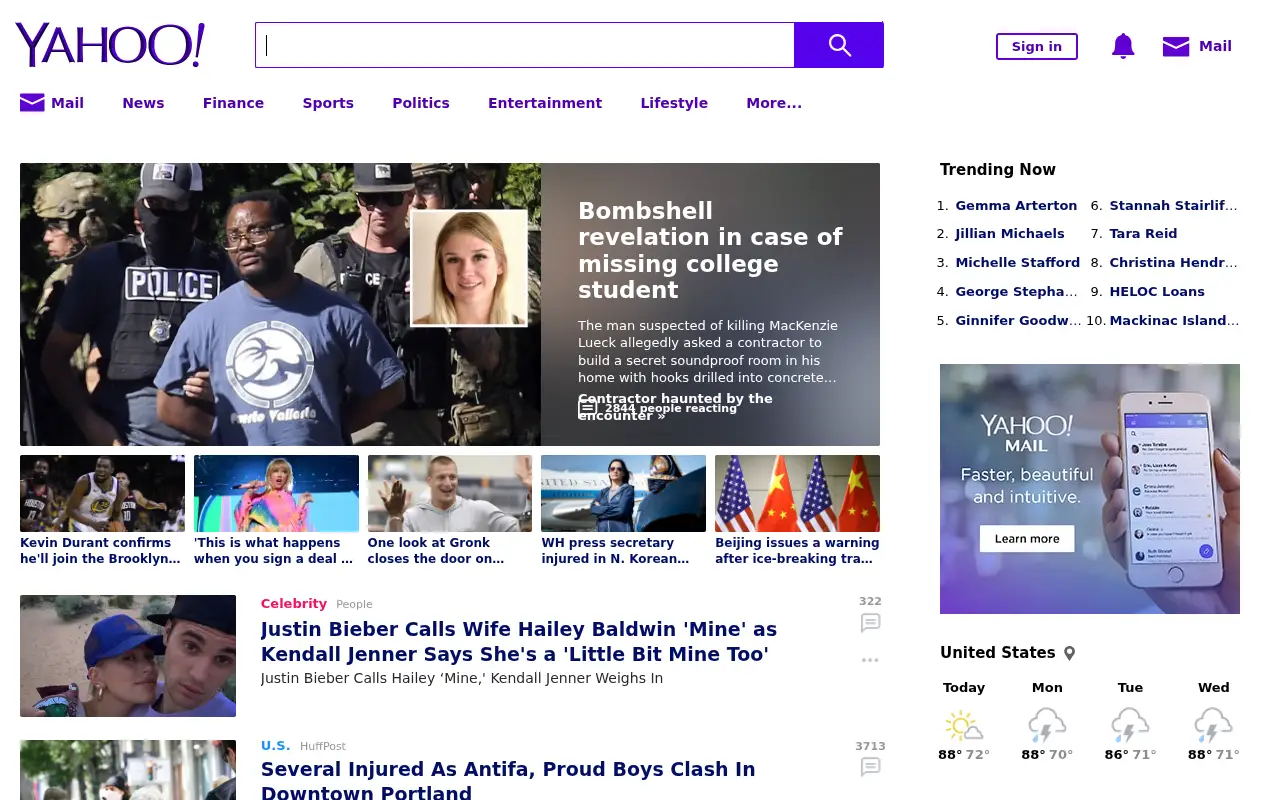Click the magnifier search button
The image size is (1280, 800).
(839, 45)
